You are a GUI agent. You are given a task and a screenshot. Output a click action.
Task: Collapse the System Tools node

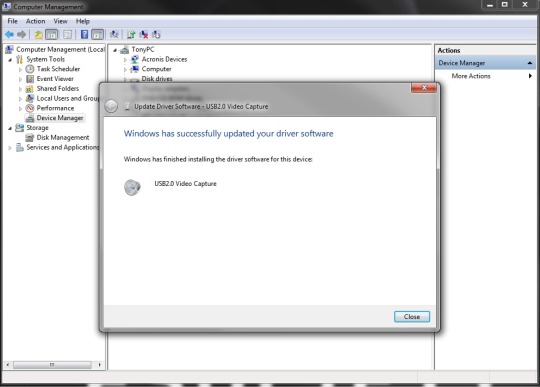coord(10,60)
